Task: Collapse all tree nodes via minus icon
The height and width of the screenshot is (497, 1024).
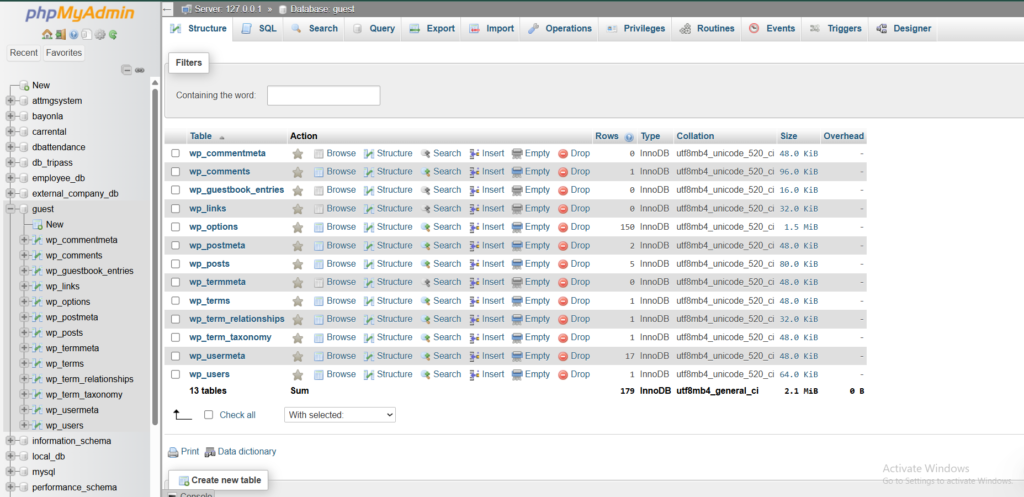Action: pyautogui.click(x=126, y=69)
